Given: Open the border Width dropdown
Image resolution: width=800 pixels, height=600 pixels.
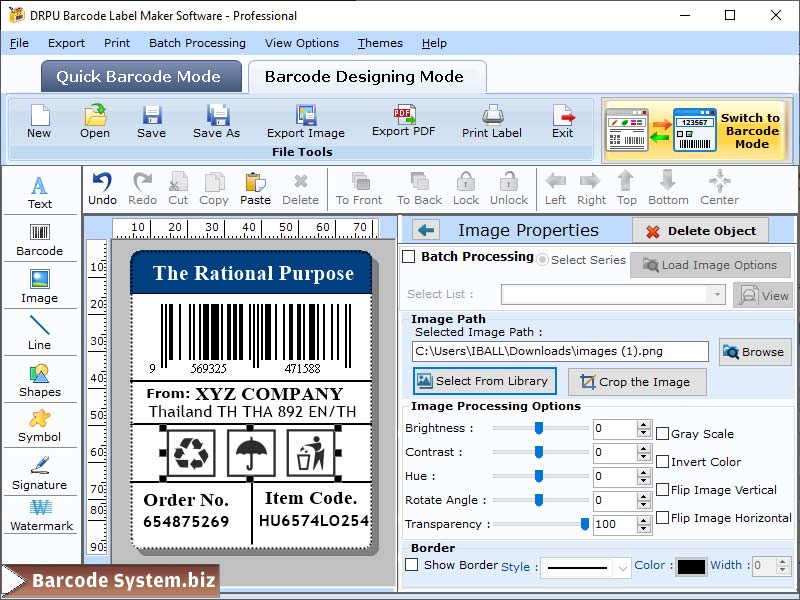Looking at the screenshot, I should pos(770,566).
